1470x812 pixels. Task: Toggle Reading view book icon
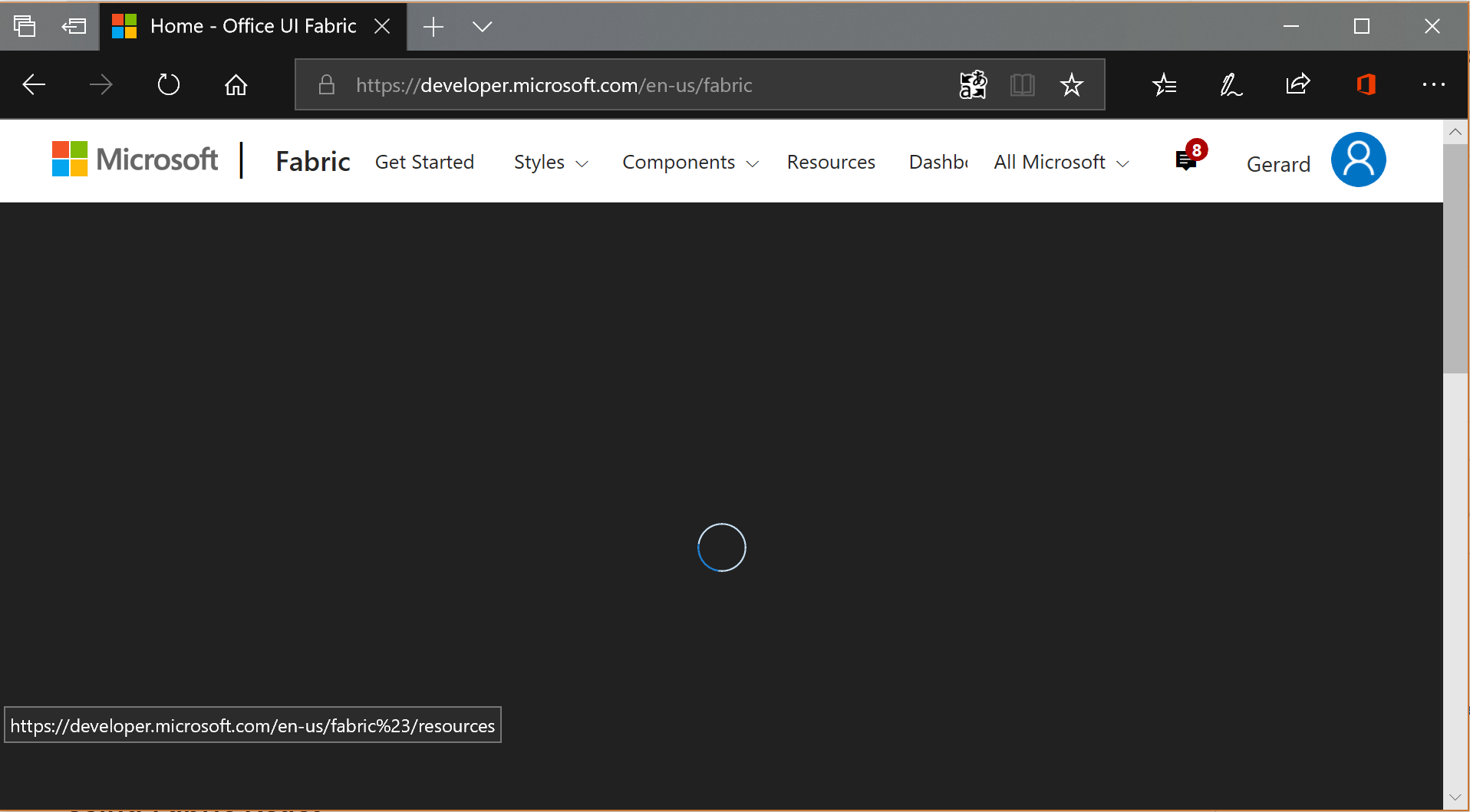1023,84
